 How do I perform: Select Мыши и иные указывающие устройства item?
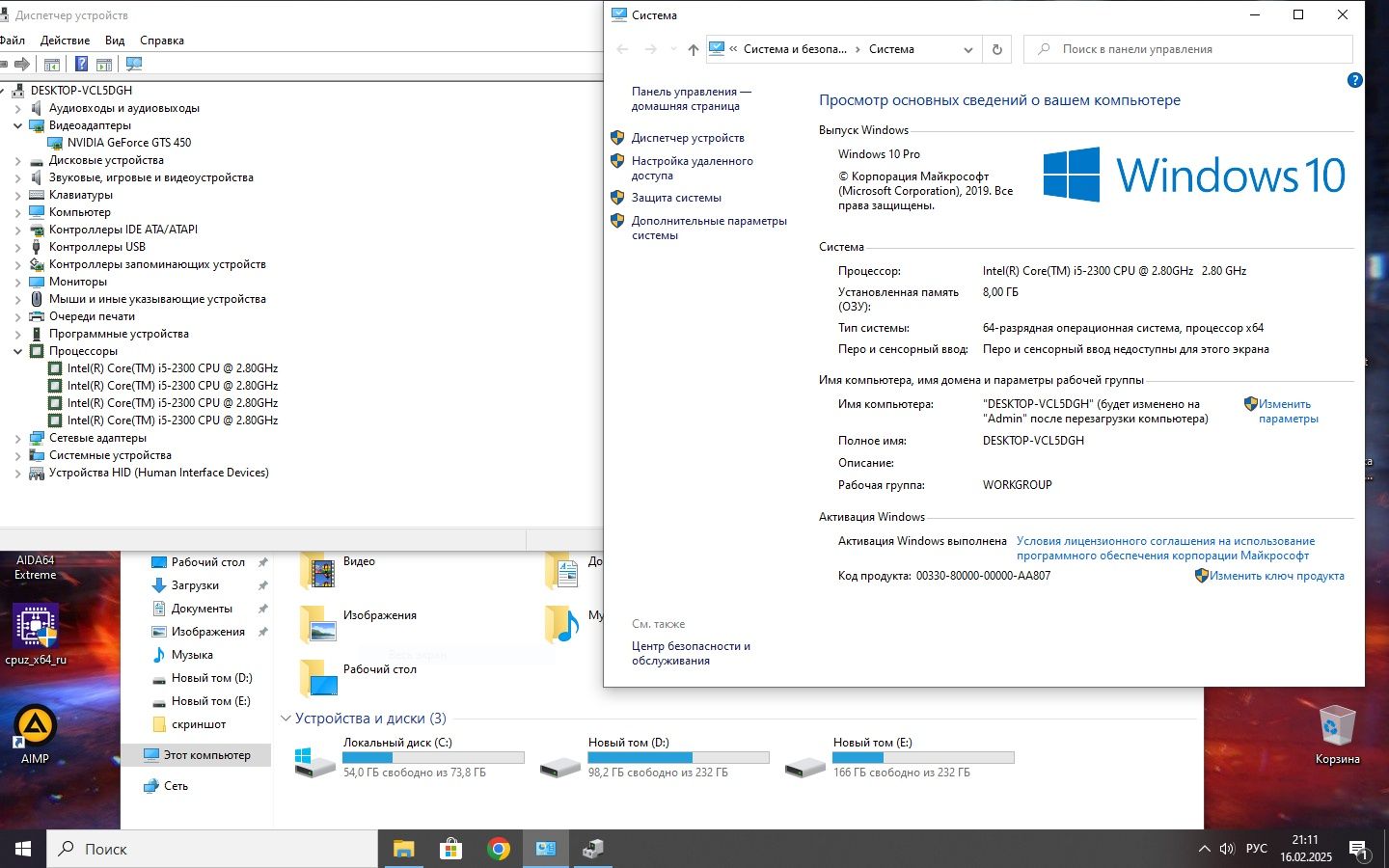[x=157, y=299]
